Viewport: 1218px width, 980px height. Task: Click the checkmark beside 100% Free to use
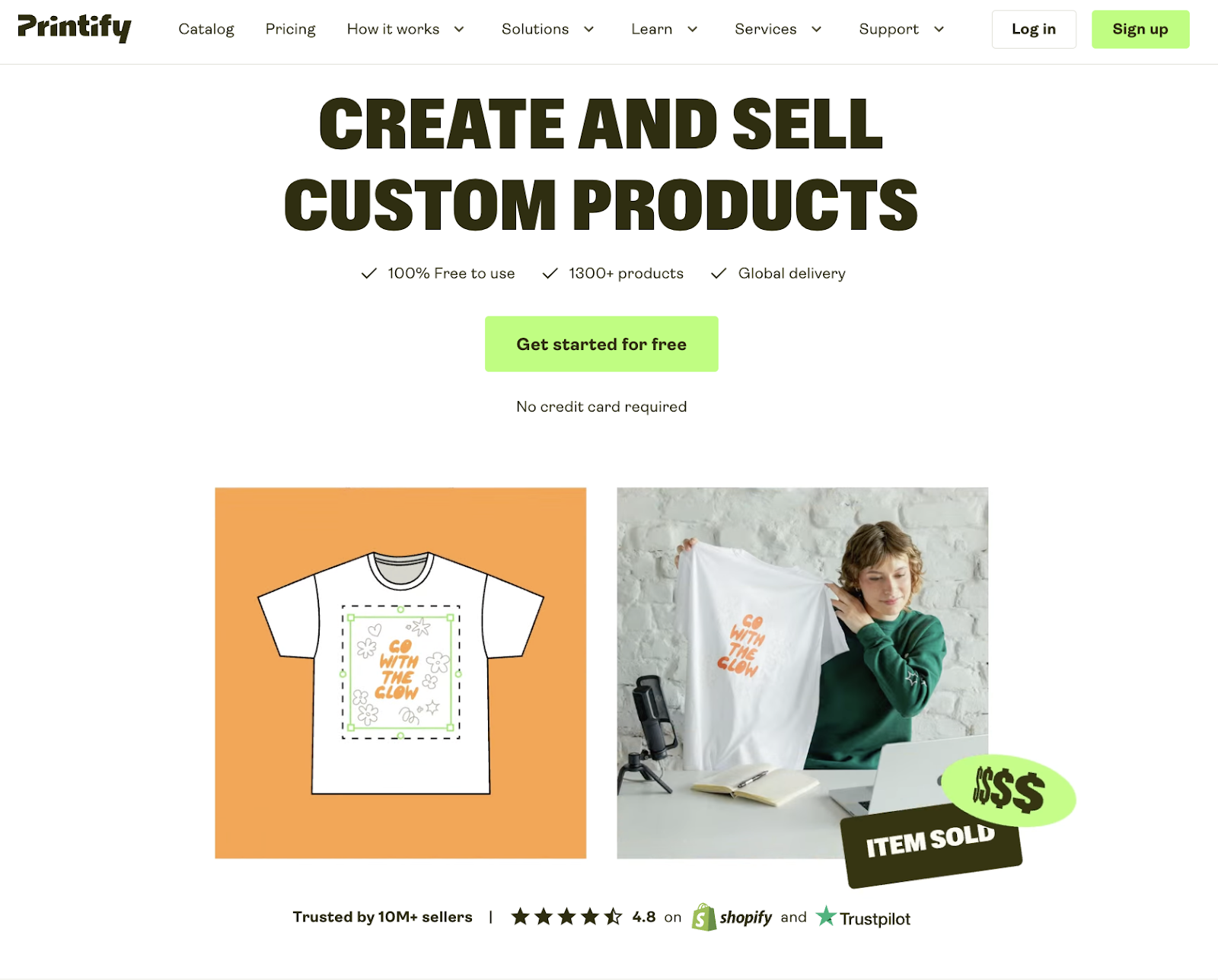368,273
